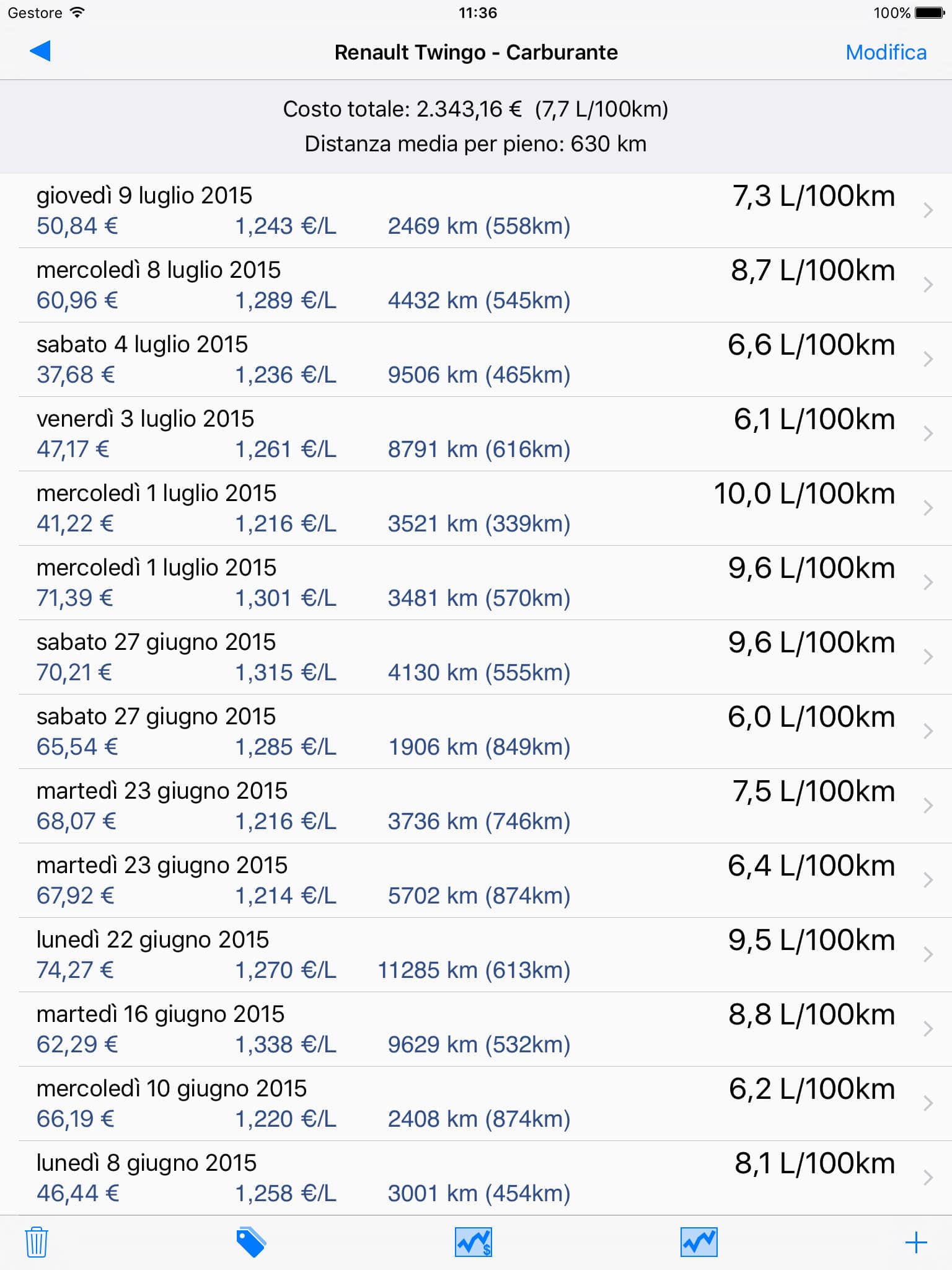Tap the 11:36 clock in status bar

tap(477, 13)
